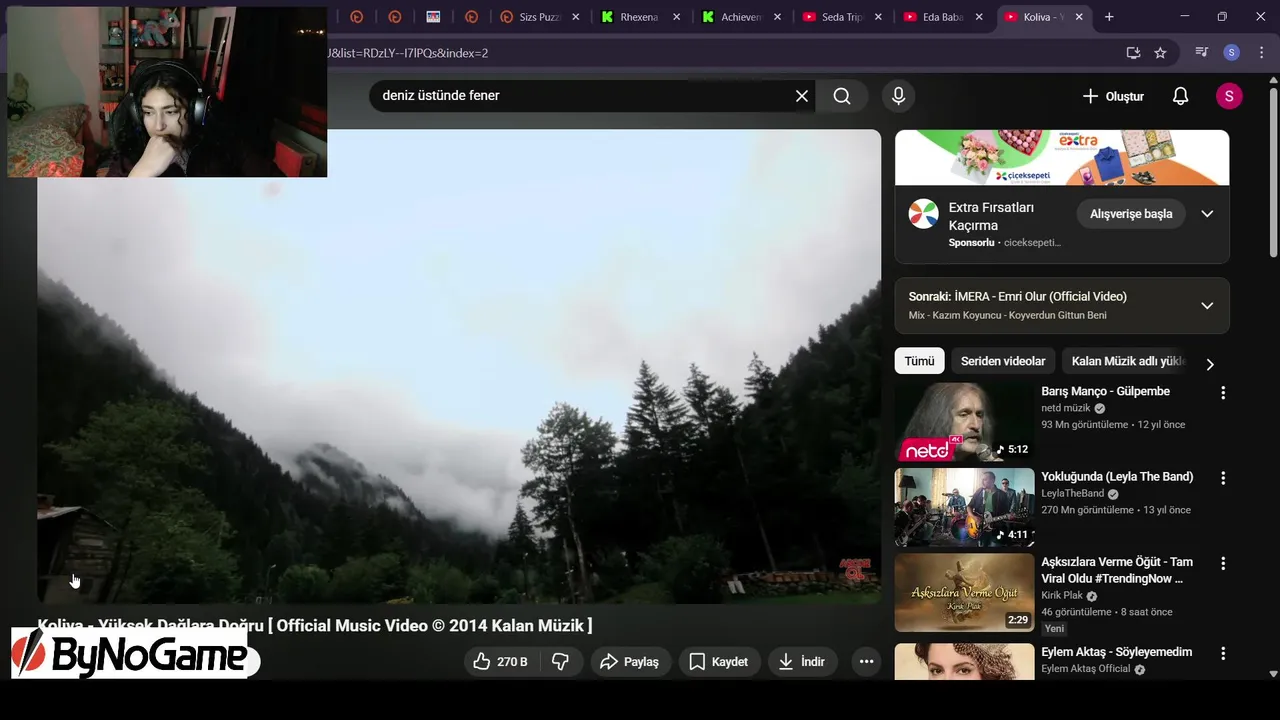Close the Eda Baba tab
1280x720 pixels.
[979, 17]
